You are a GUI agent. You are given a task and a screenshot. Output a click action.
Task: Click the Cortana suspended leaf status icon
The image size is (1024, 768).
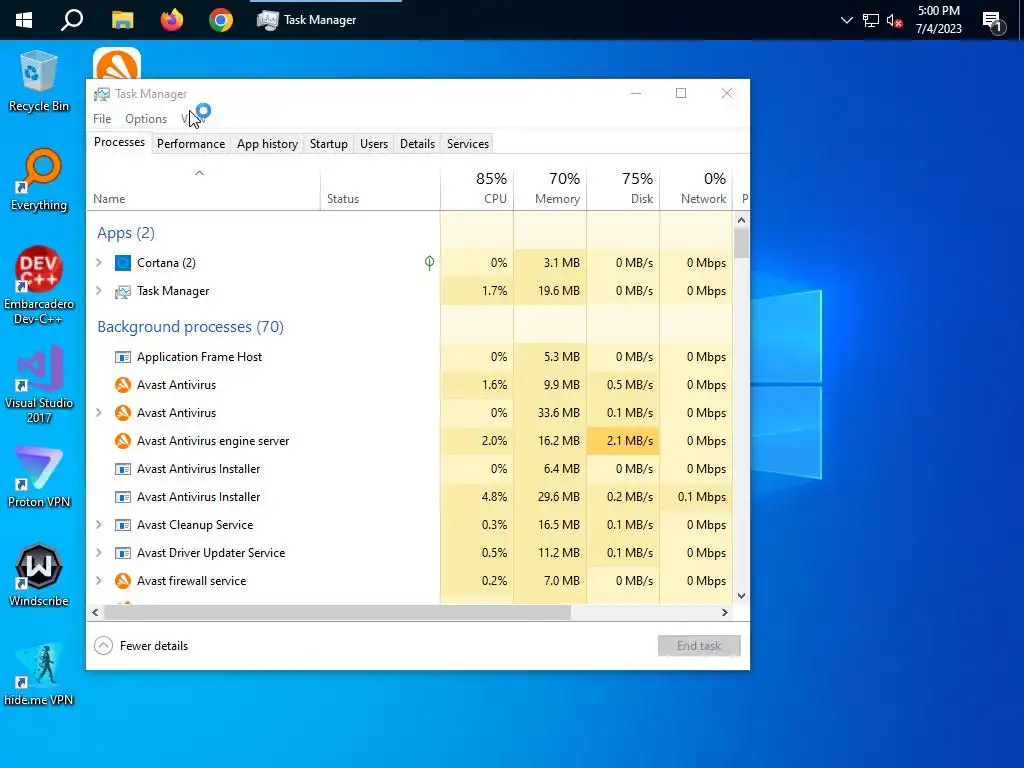(429, 263)
